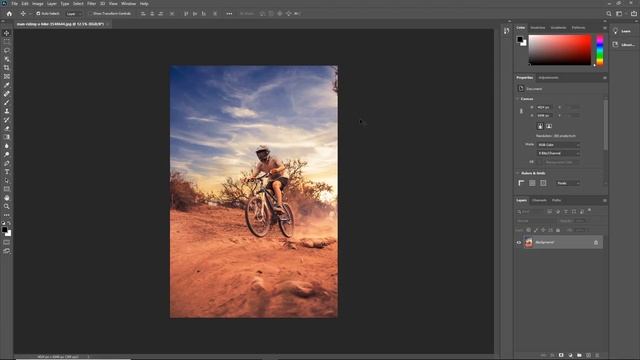The width and height of the screenshot is (640, 360).
Task: Click the foreground color swatch in Color panel
Action: pos(520,40)
